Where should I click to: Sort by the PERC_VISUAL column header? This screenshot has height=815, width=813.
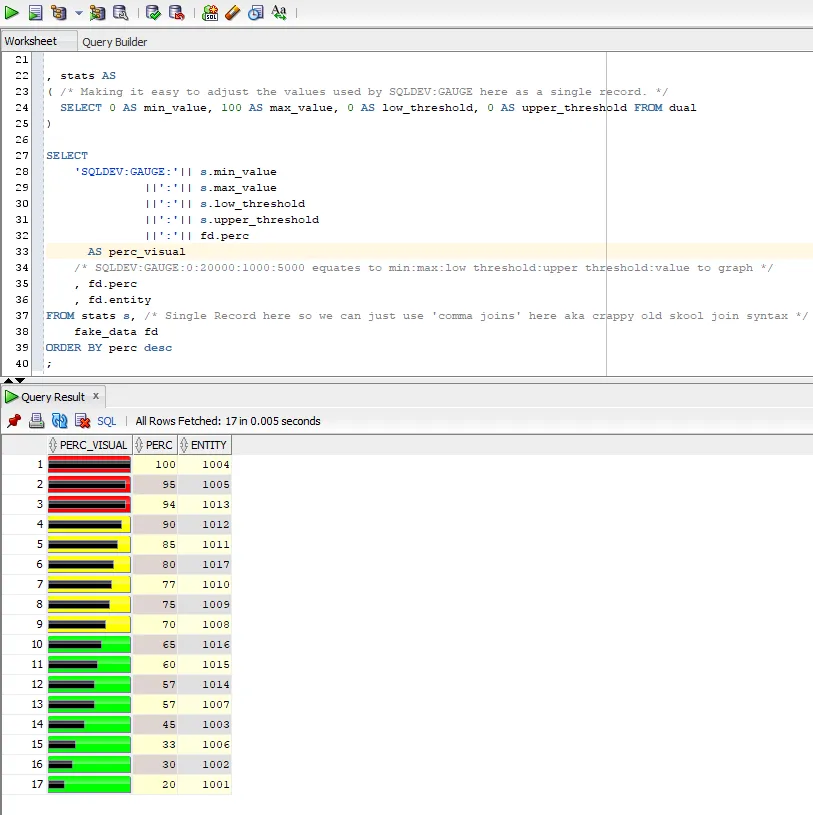(93, 445)
